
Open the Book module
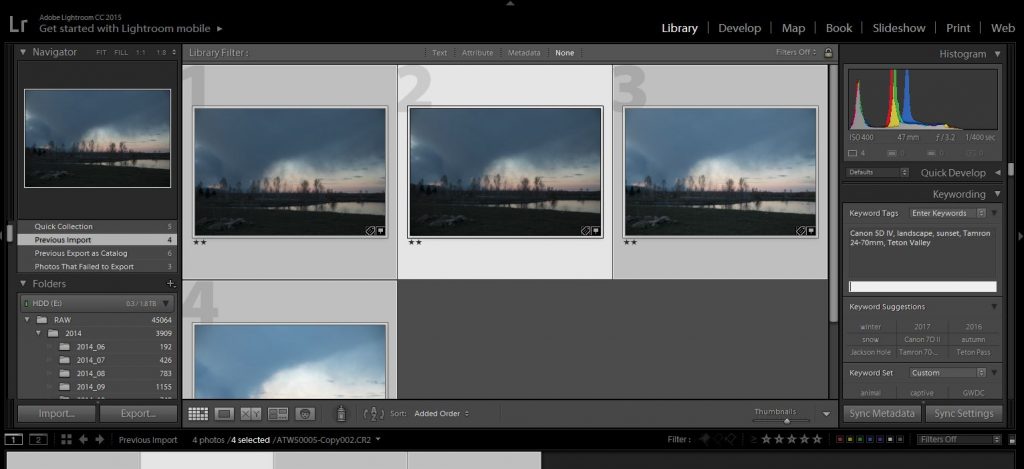(x=839, y=28)
